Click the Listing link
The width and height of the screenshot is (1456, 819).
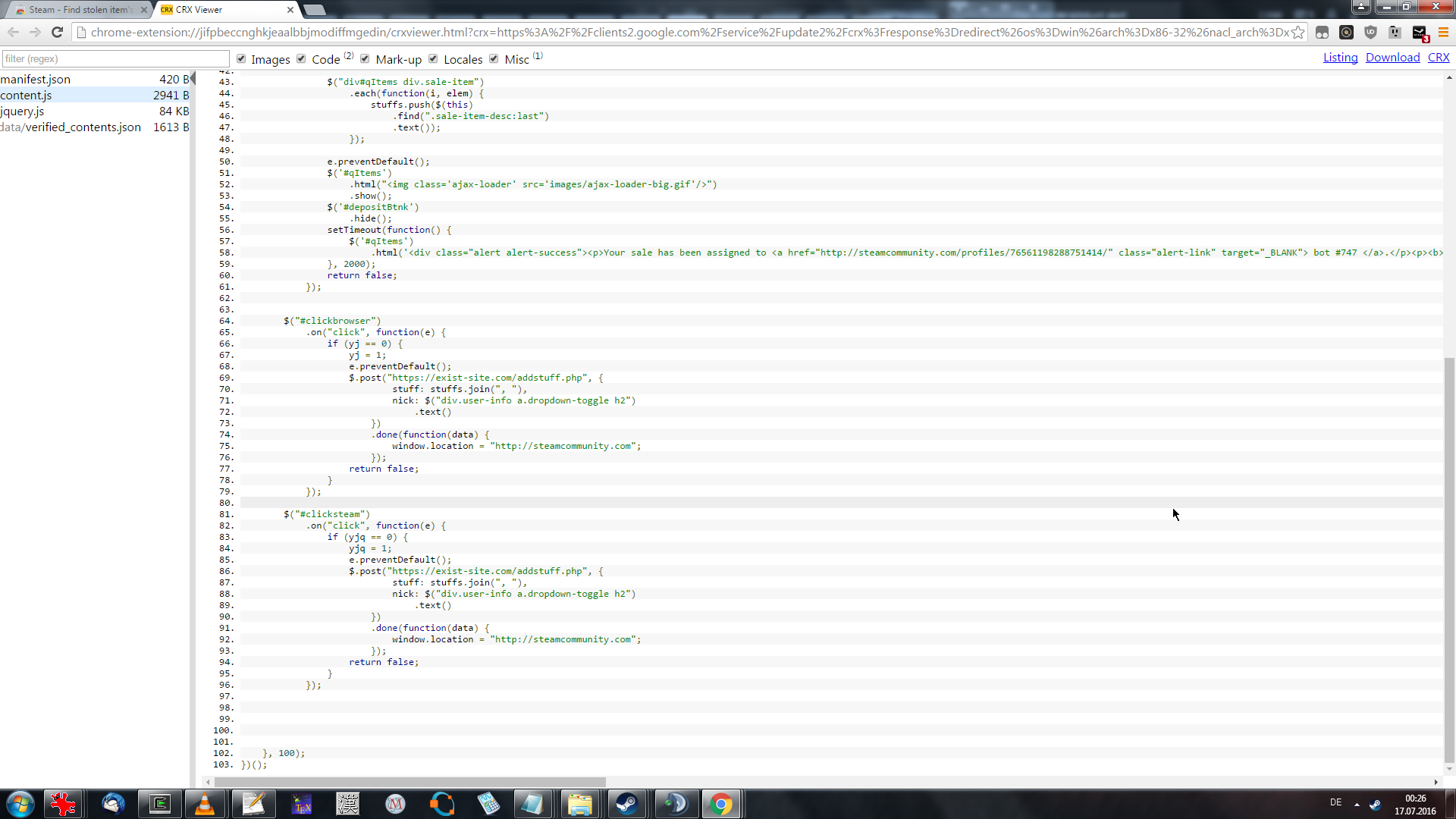click(x=1340, y=58)
